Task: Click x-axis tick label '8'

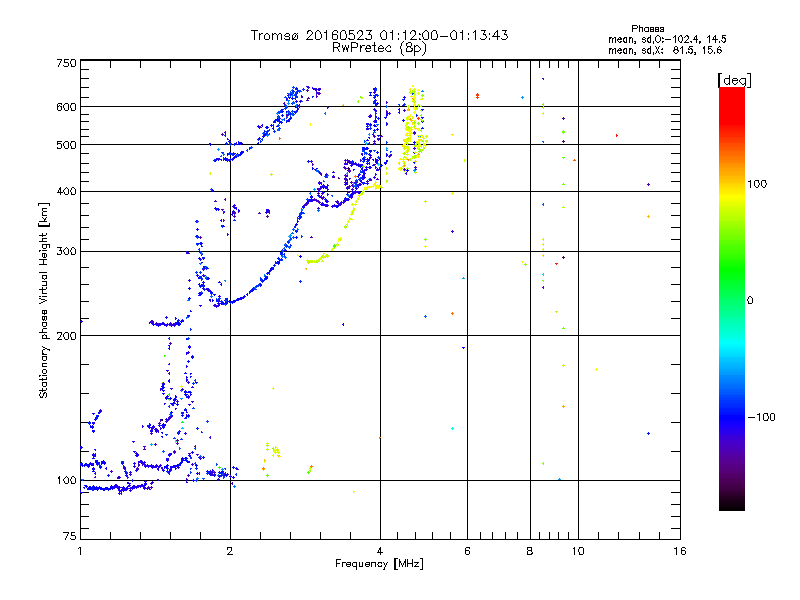Action: pos(530,551)
